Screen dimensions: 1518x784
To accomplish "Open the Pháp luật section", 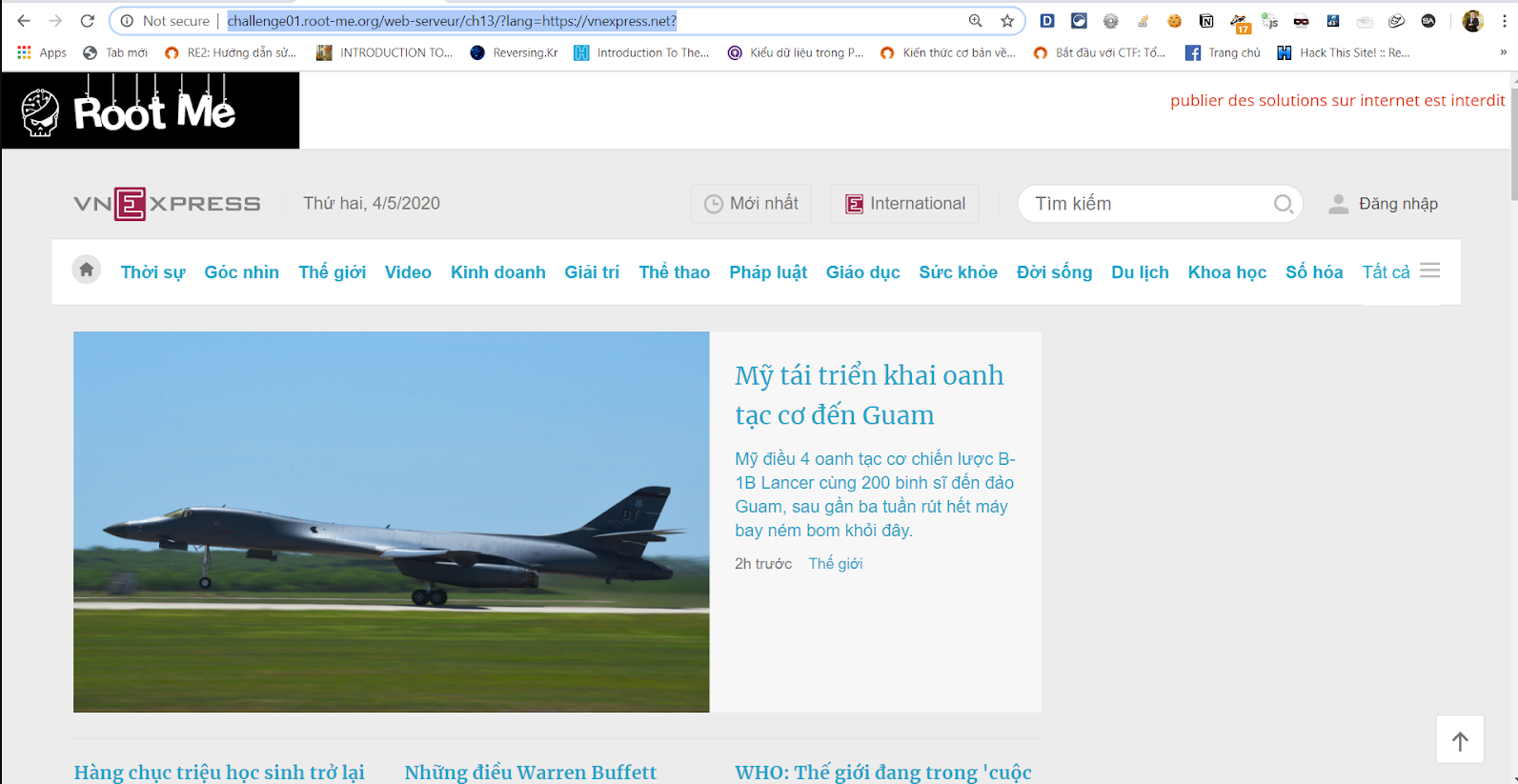I will point(768,272).
